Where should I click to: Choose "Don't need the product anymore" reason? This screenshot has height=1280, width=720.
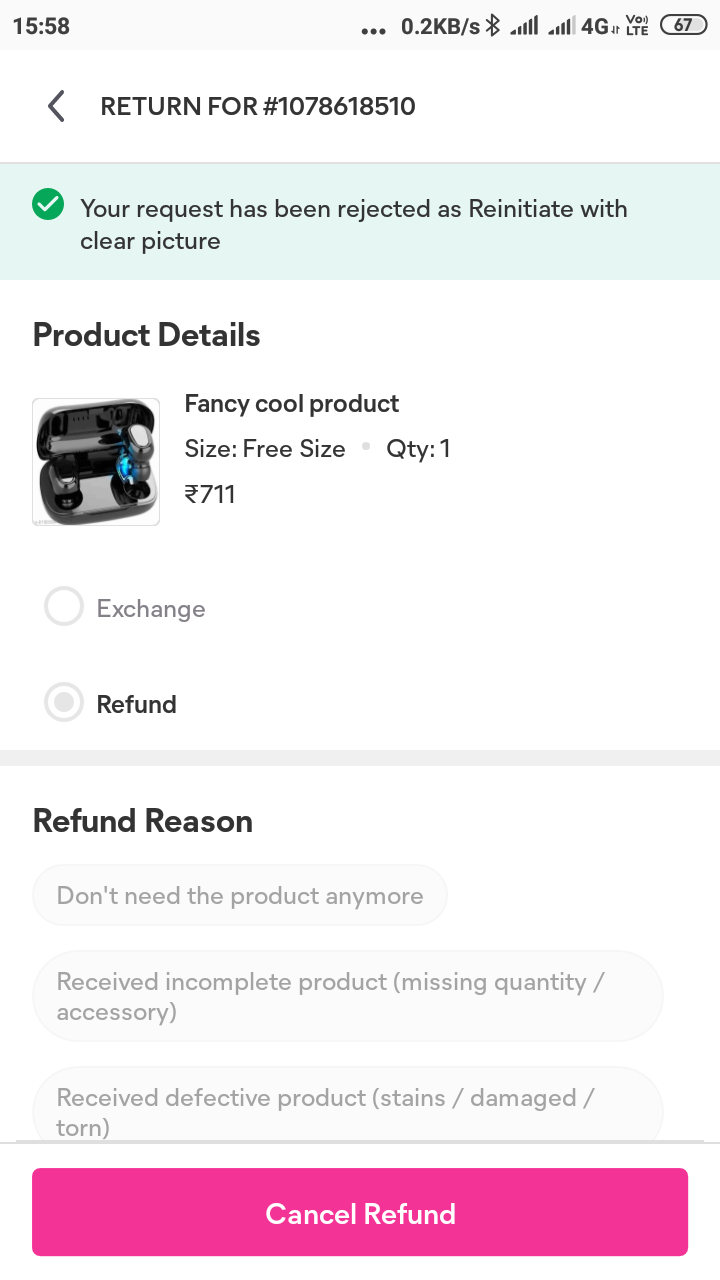pyautogui.click(x=240, y=896)
